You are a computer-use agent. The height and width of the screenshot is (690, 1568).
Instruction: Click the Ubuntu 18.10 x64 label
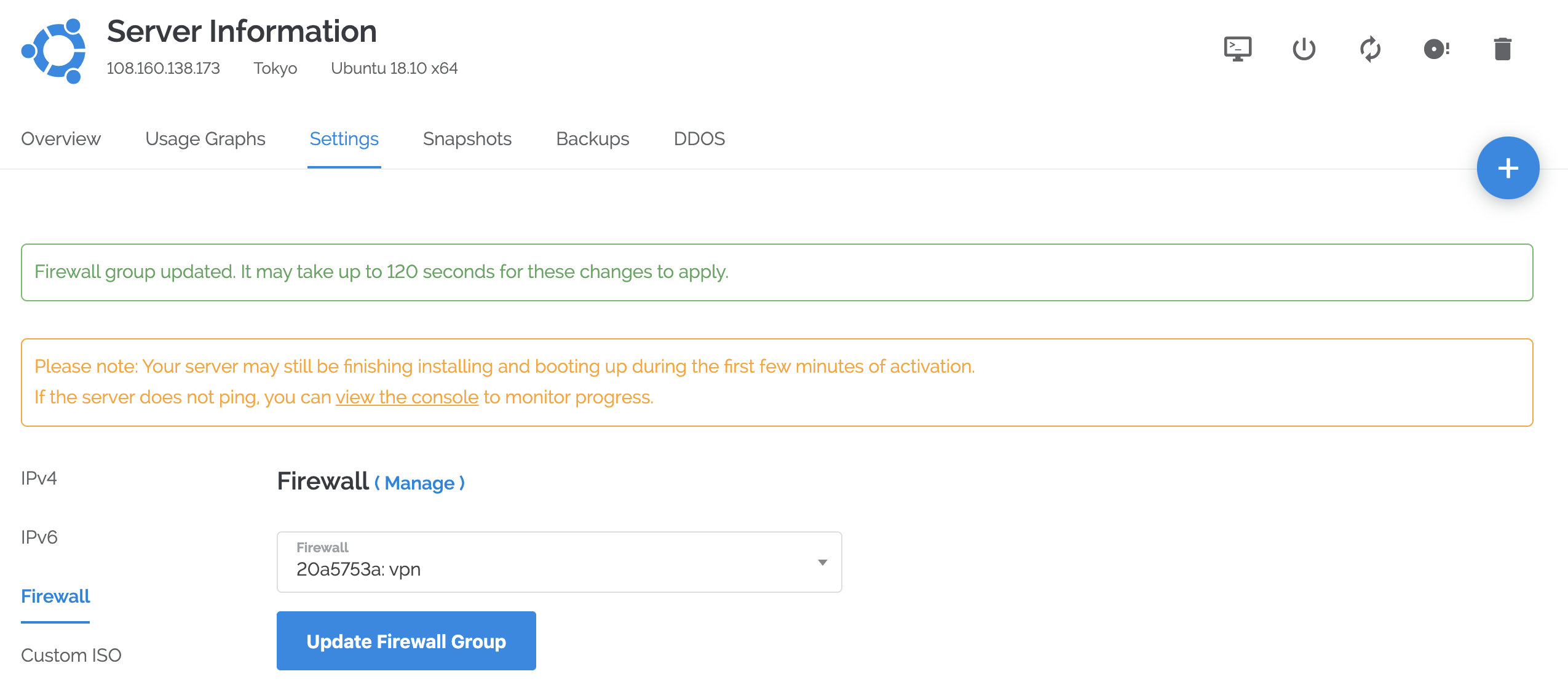[x=394, y=68]
